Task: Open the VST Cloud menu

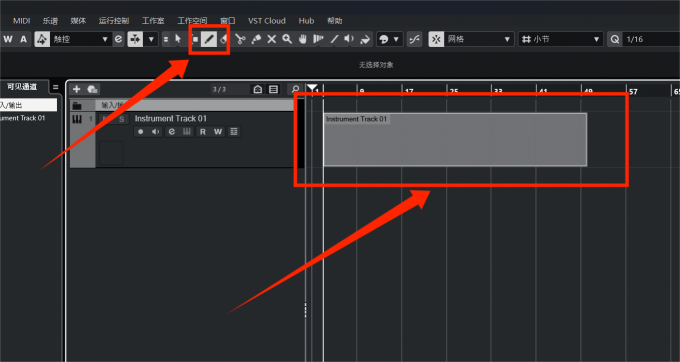Action: coord(267,21)
